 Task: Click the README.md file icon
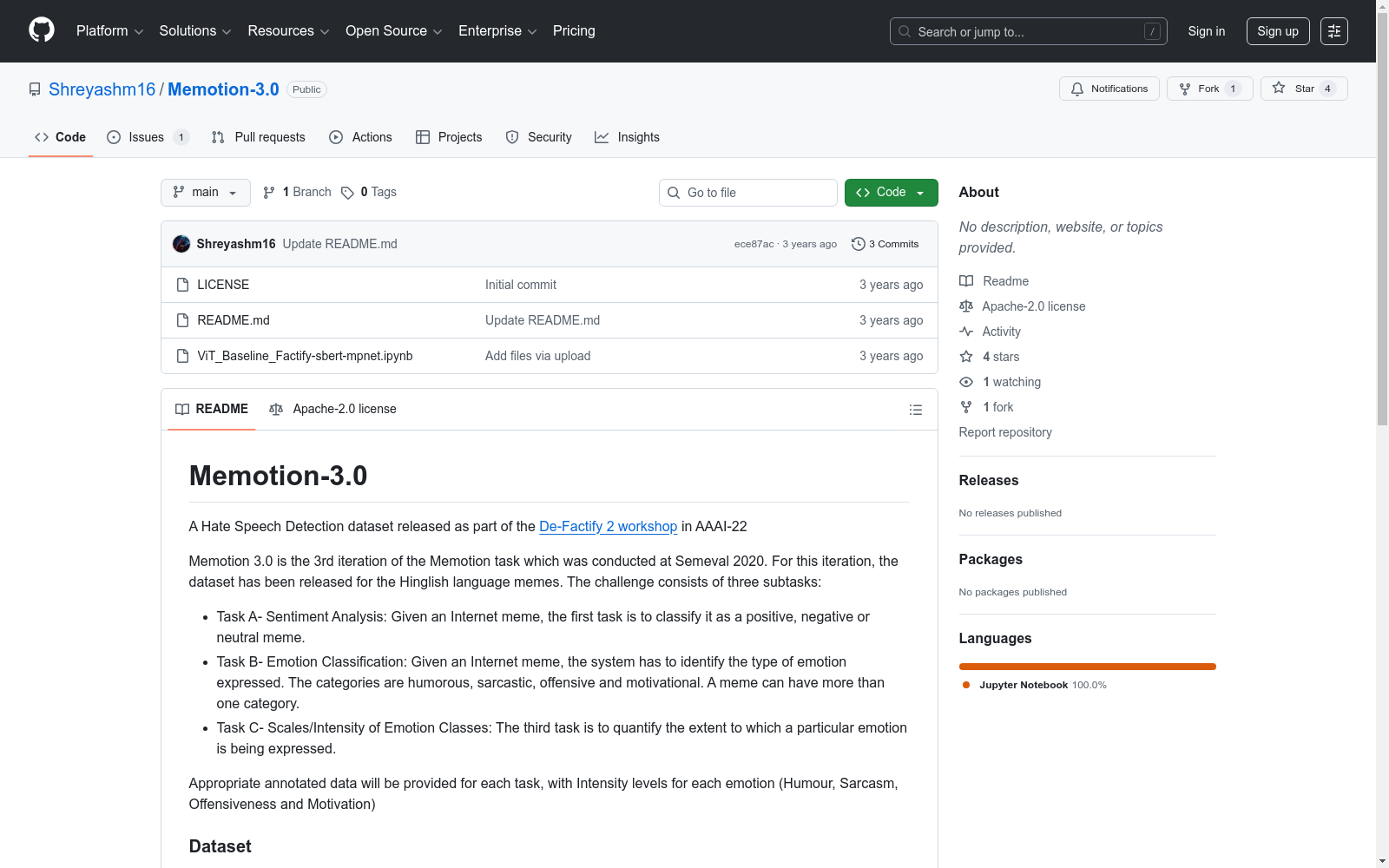(x=182, y=320)
